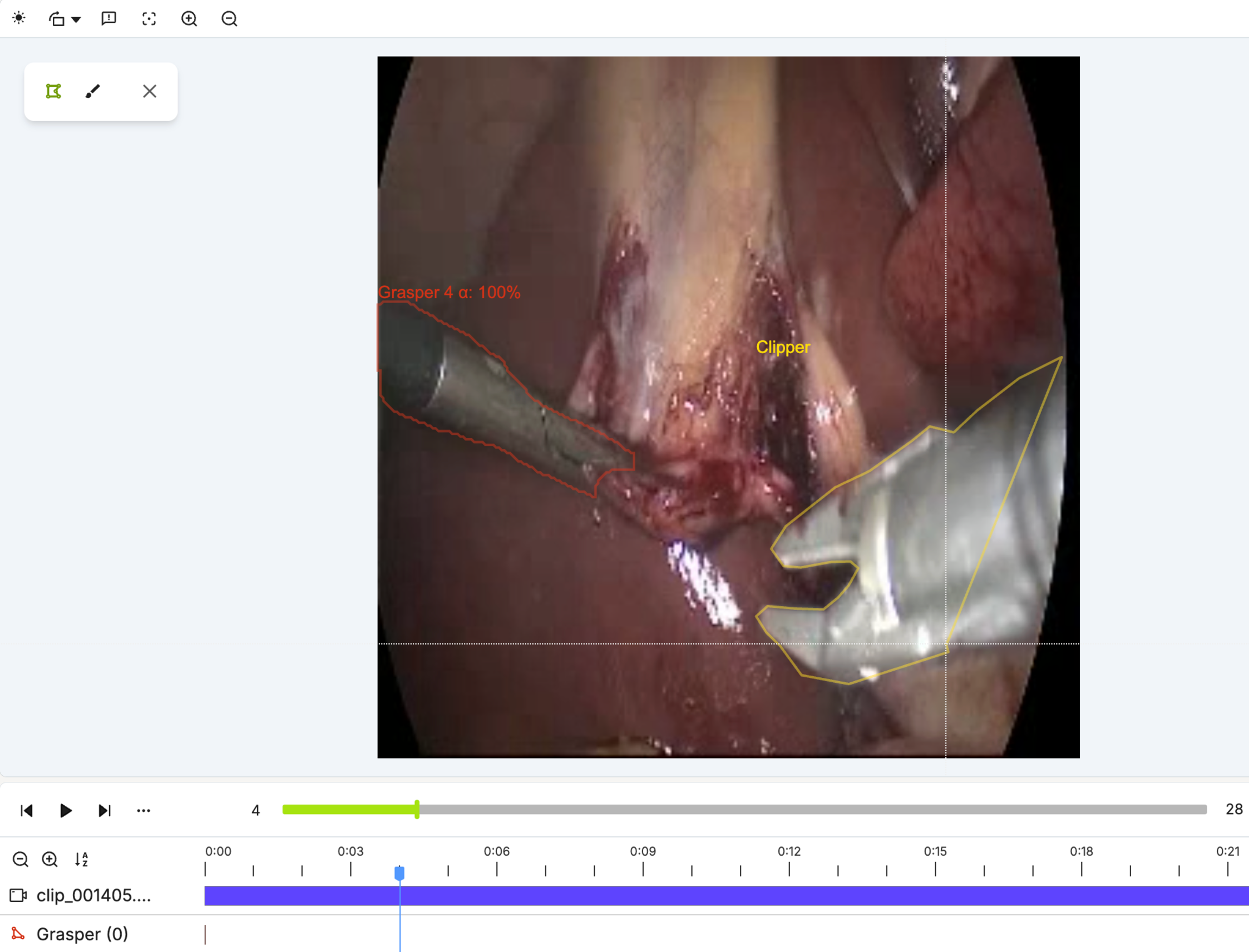1249x952 pixels.
Task: Zoom in the timeline
Action: (50, 859)
